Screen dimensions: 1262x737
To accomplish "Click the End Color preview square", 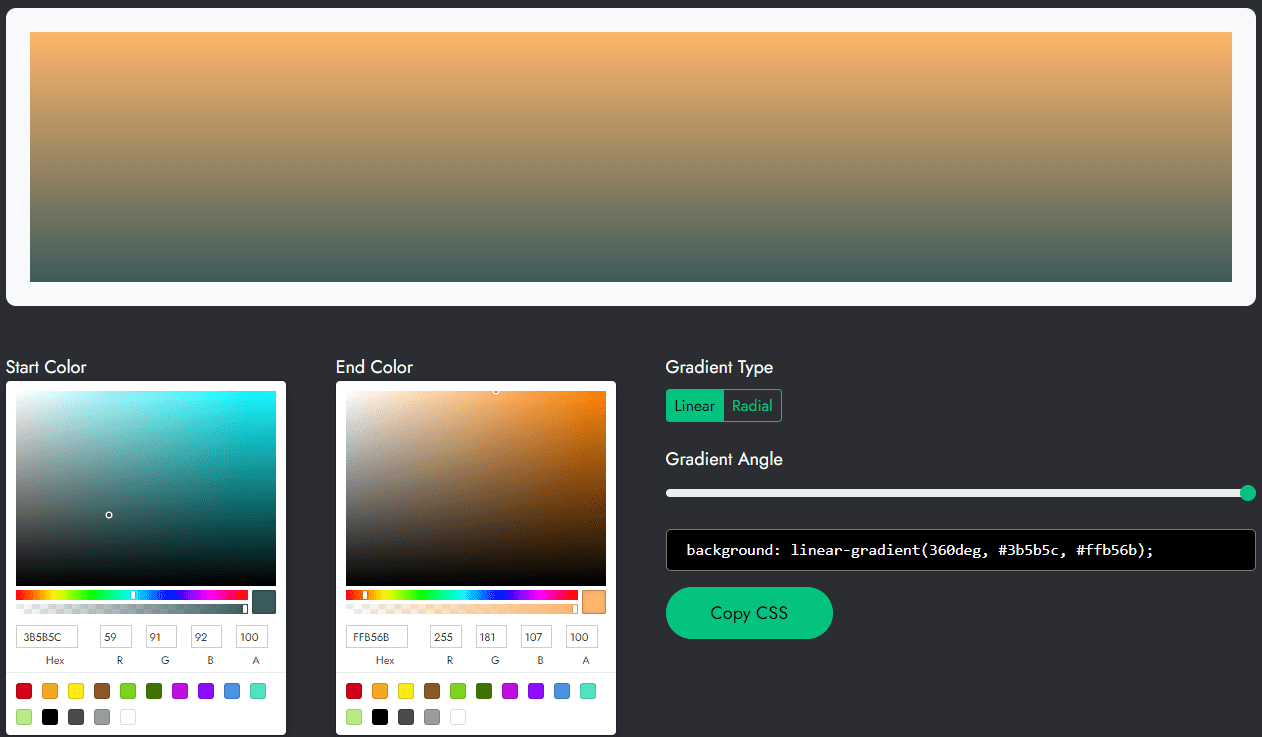I will [593, 601].
